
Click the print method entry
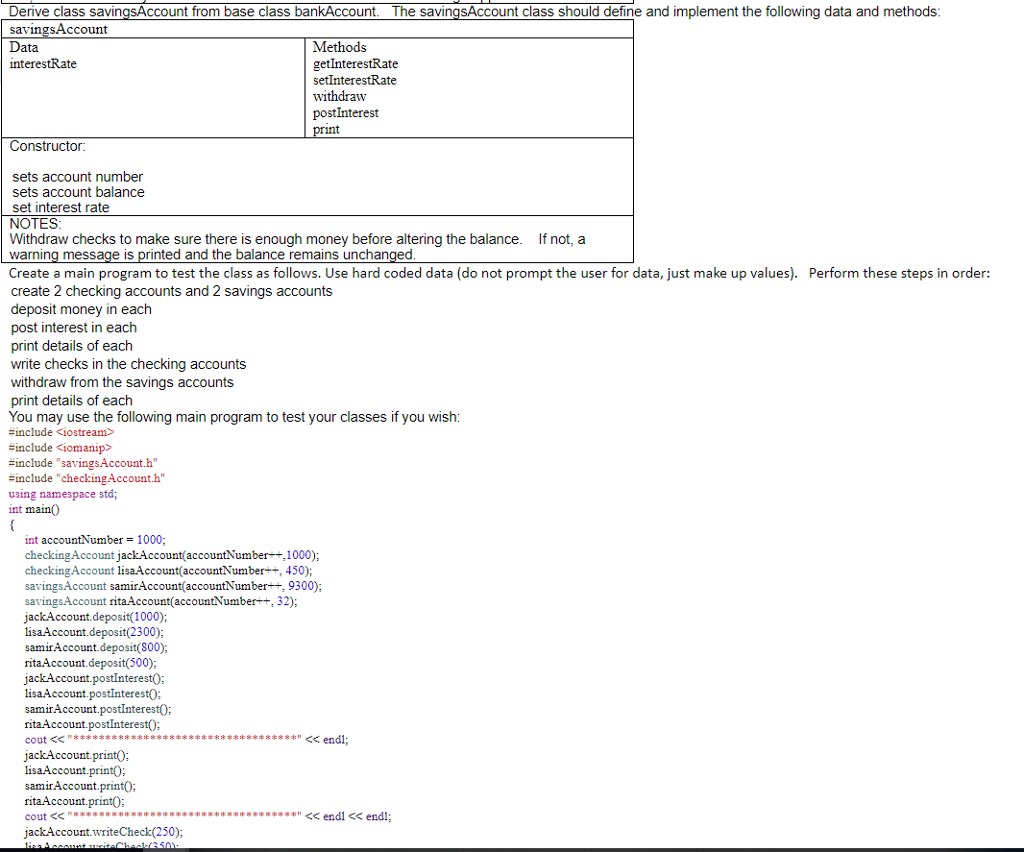[325, 129]
